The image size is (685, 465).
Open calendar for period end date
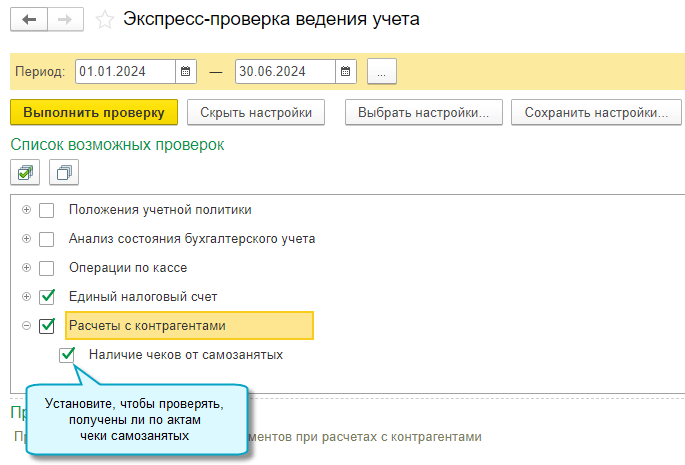click(345, 71)
